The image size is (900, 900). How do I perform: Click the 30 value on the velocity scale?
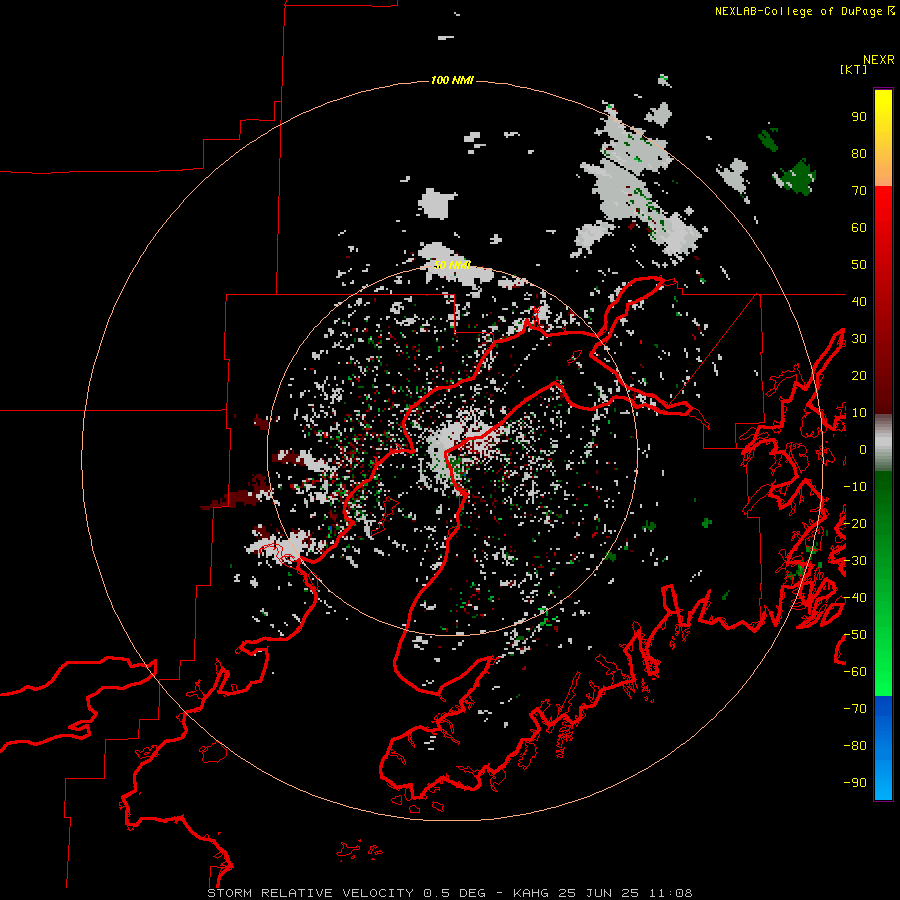coord(859,339)
